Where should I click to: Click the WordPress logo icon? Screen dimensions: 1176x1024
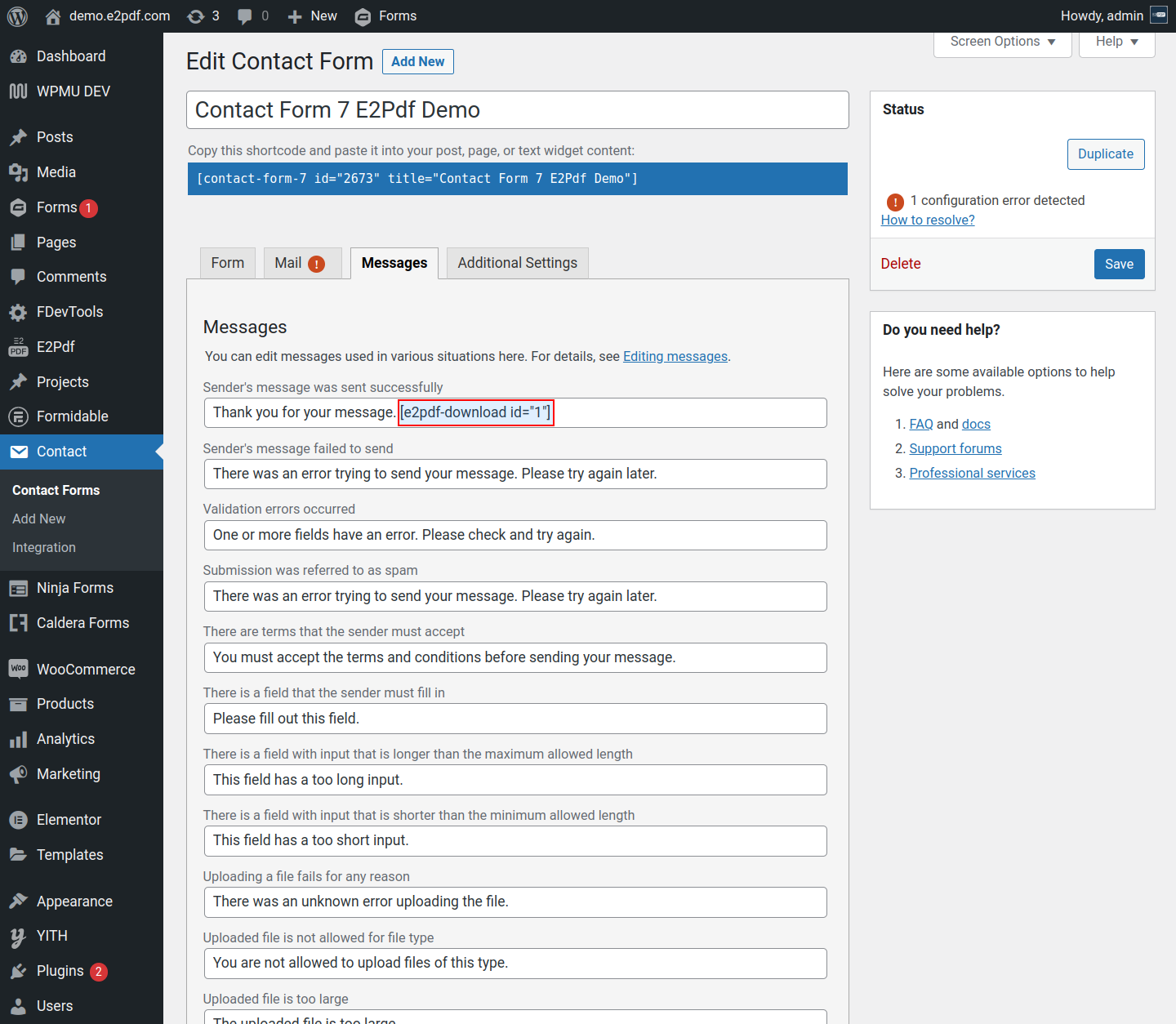(17, 16)
